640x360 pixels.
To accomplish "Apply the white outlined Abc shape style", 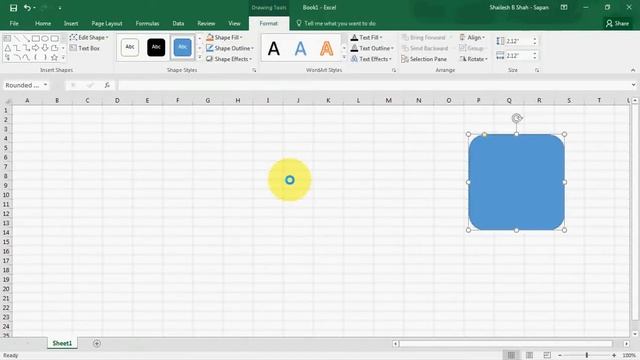I will (x=130, y=47).
